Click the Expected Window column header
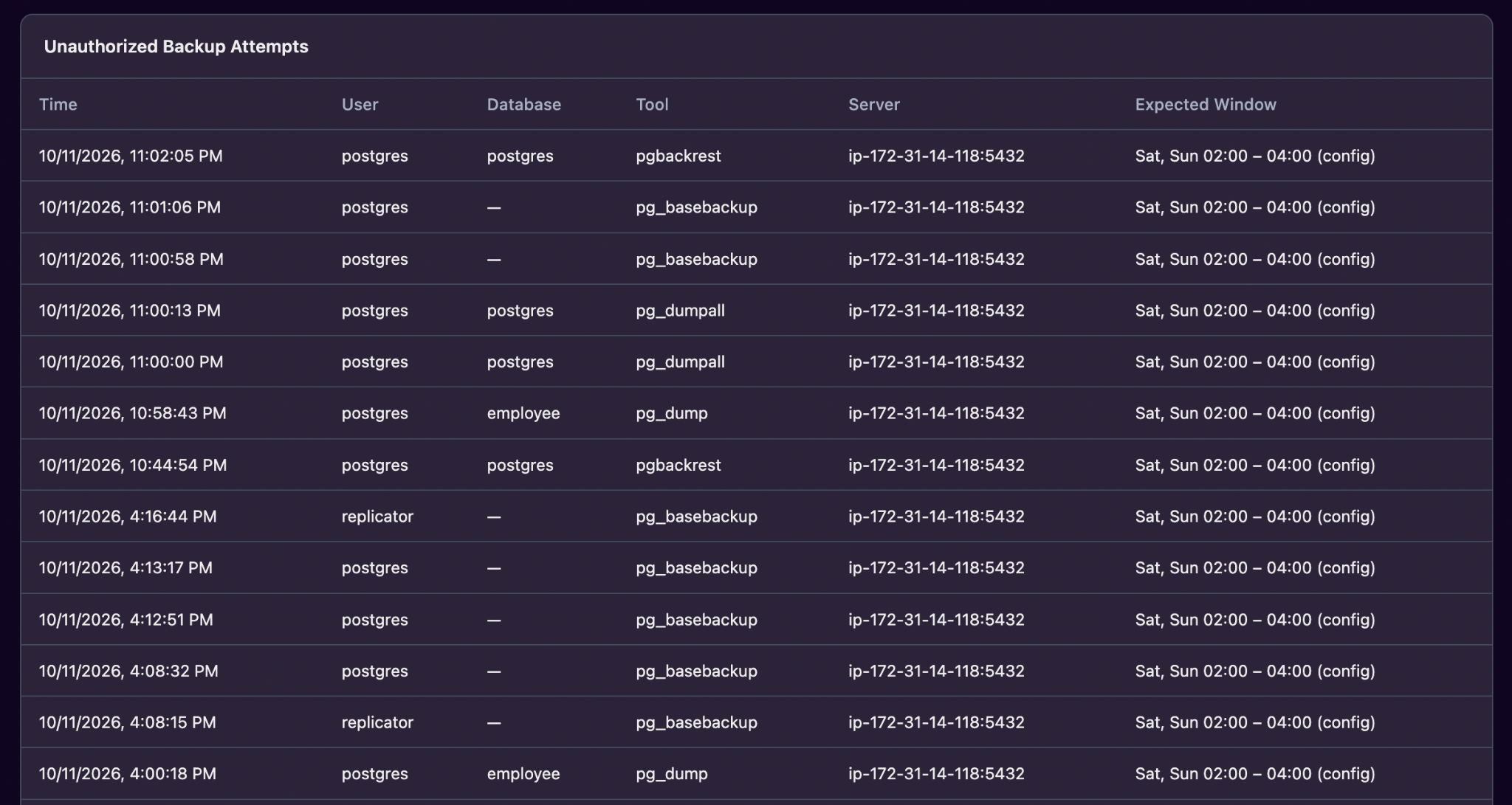Screen dimensions: 1512x805 [x=1206, y=104]
